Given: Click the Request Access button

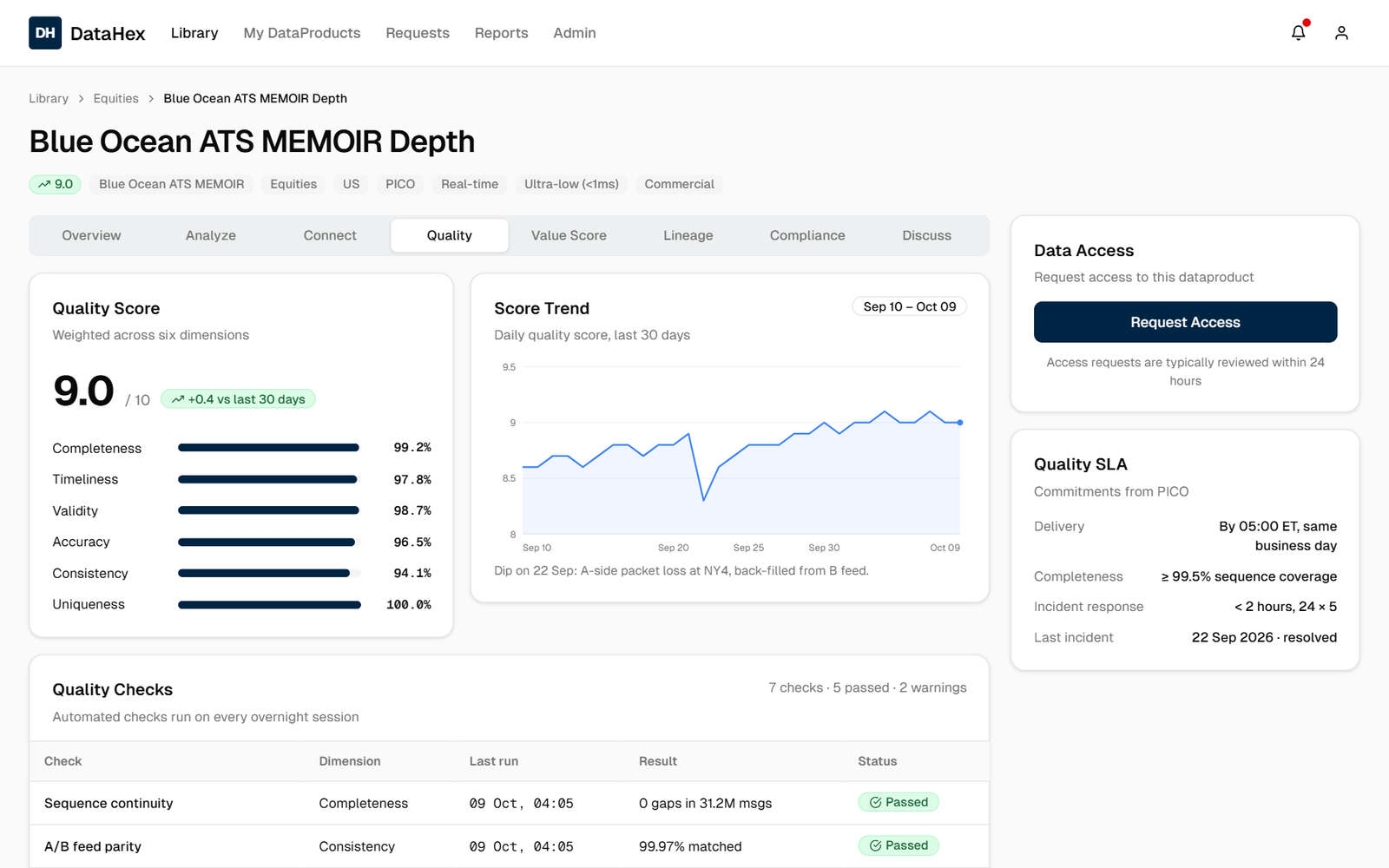Looking at the screenshot, I should [x=1185, y=322].
